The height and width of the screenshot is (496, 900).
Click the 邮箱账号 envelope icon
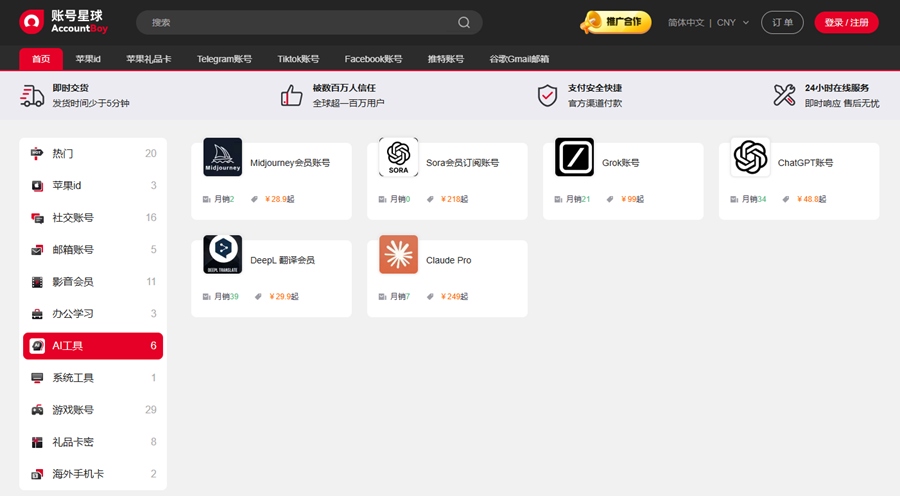tap(37, 250)
